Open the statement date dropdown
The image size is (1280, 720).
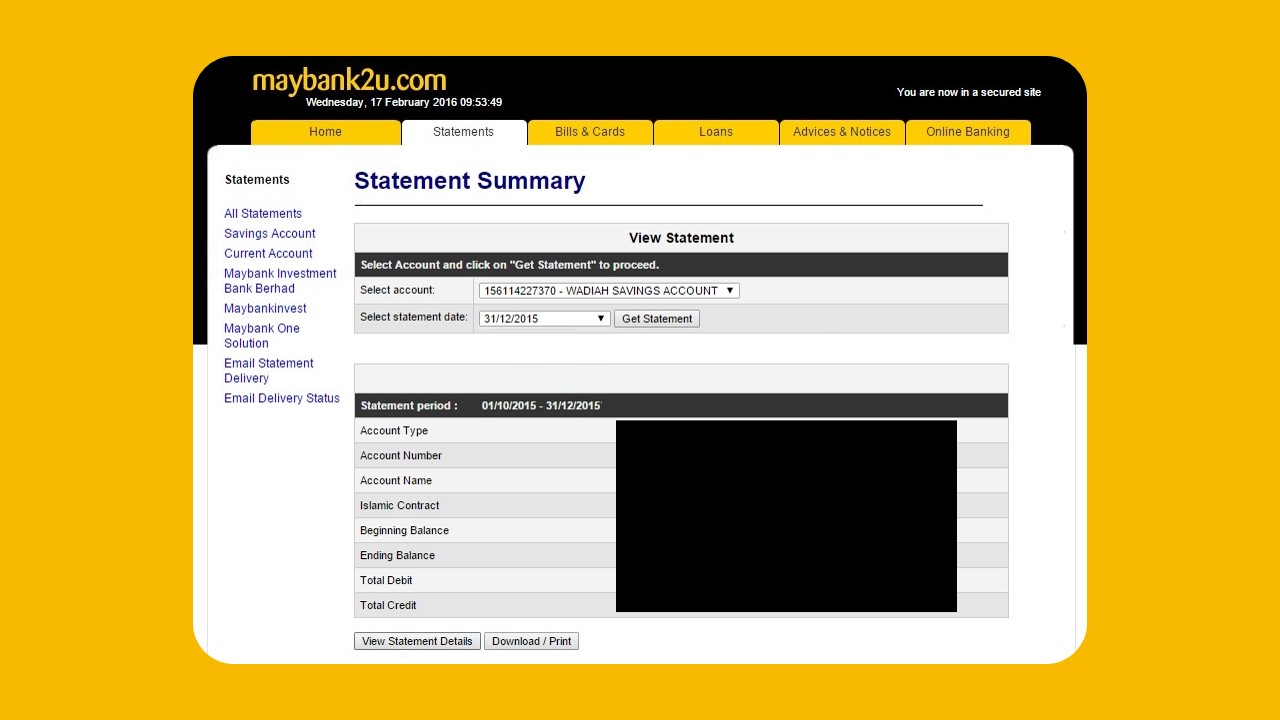[544, 319]
